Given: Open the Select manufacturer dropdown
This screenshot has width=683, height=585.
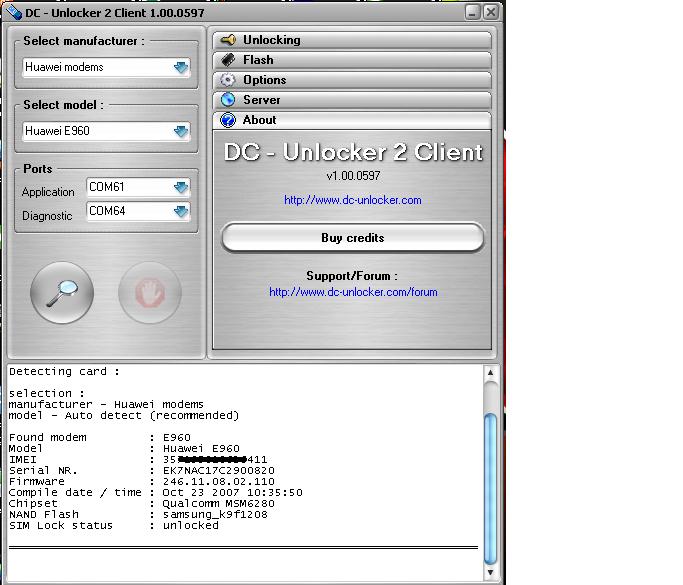Looking at the screenshot, I should click(x=181, y=68).
